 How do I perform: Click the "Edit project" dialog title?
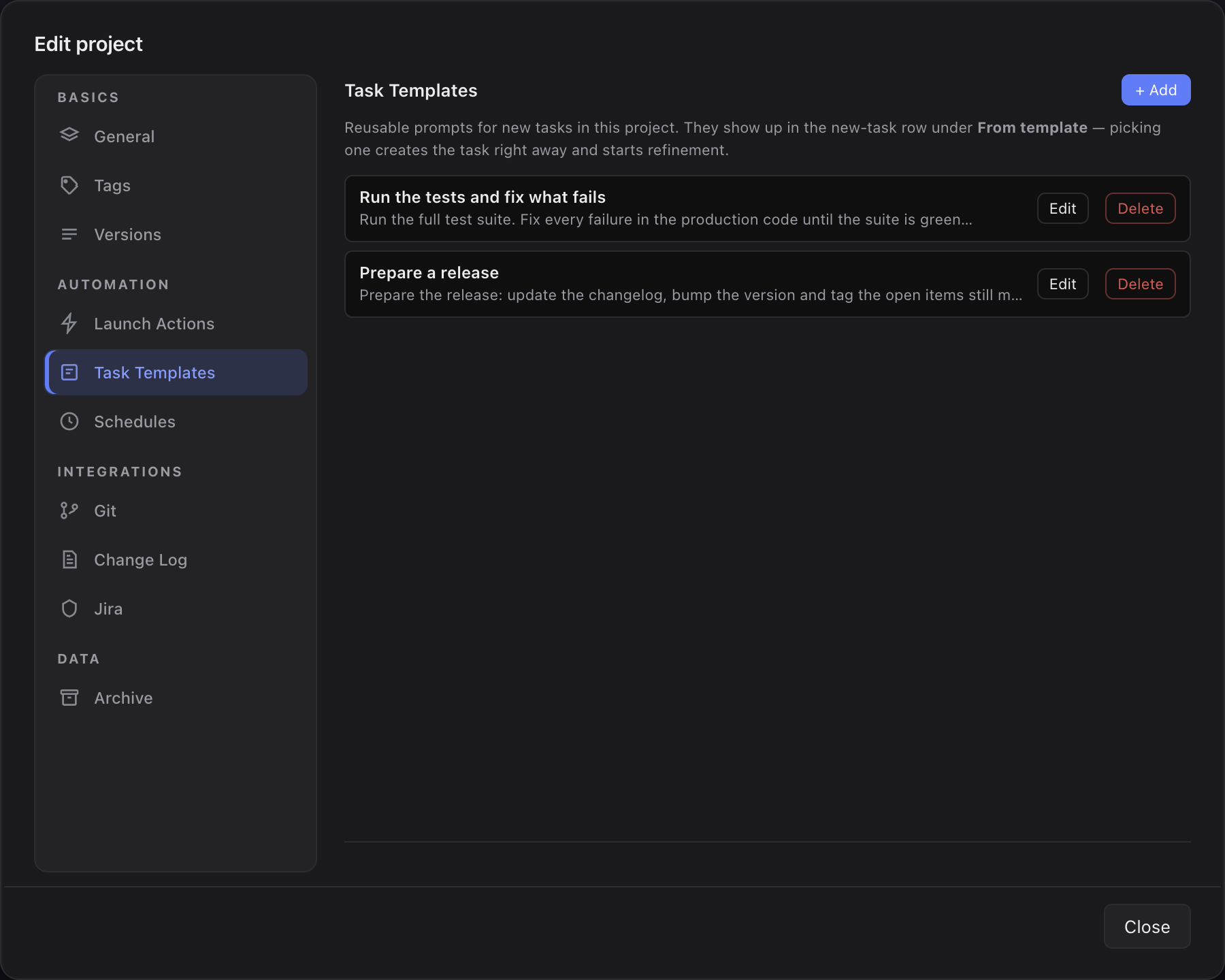point(88,44)
